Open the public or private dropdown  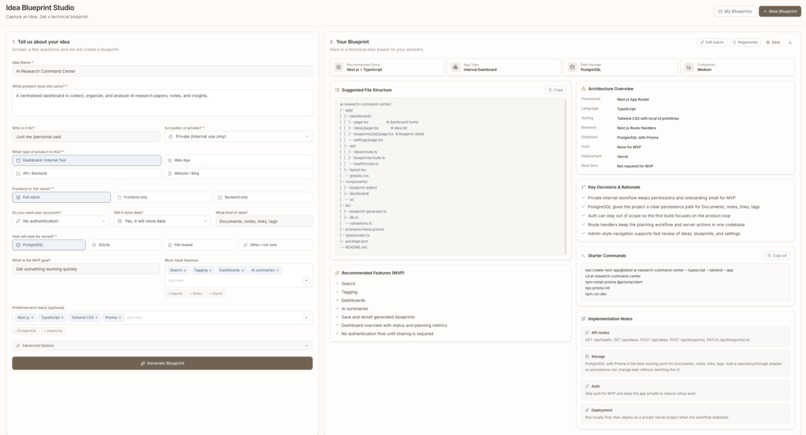[239, 137]
